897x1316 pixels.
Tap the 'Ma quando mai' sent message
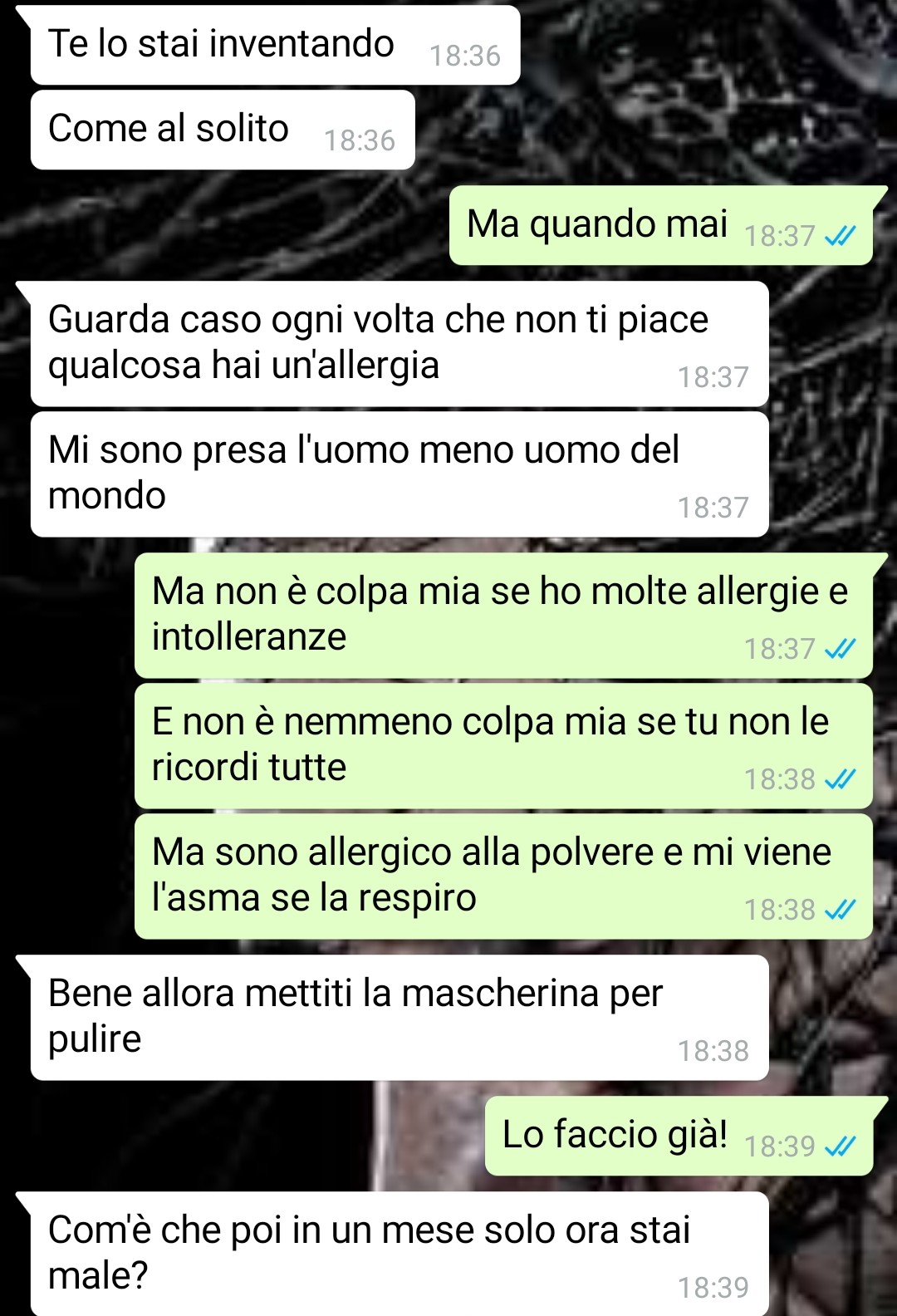661,225
